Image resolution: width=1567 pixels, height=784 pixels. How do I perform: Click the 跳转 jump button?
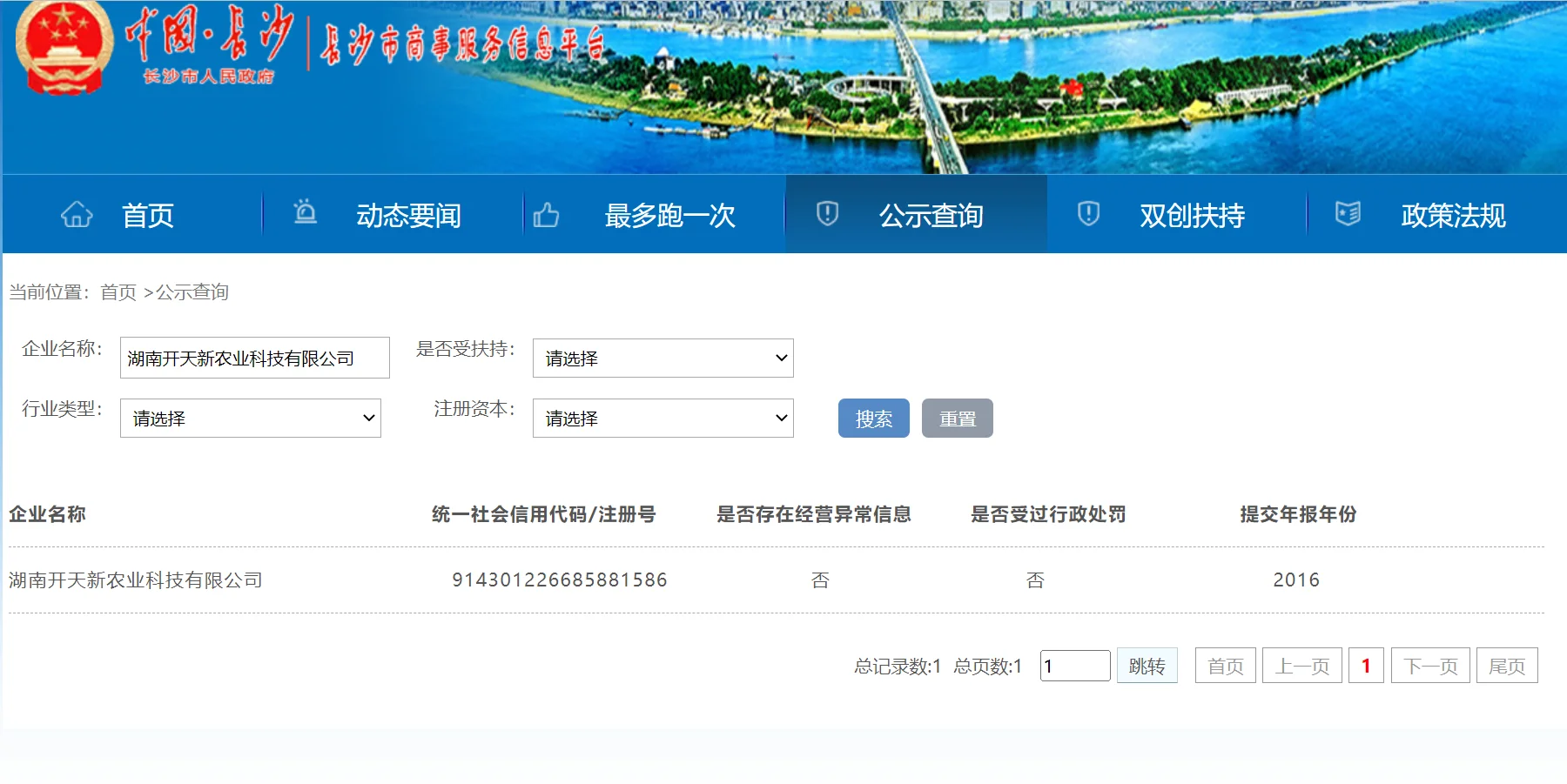[1147, 666]
